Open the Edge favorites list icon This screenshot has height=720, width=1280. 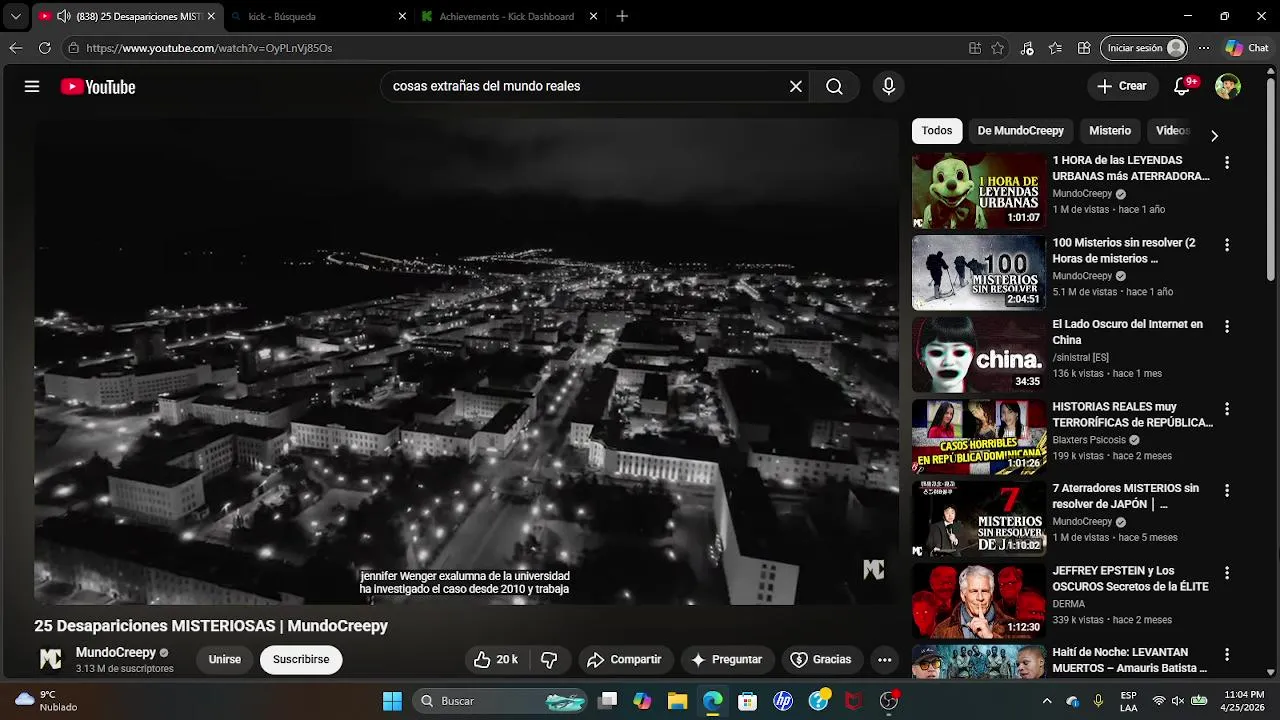1055,47
